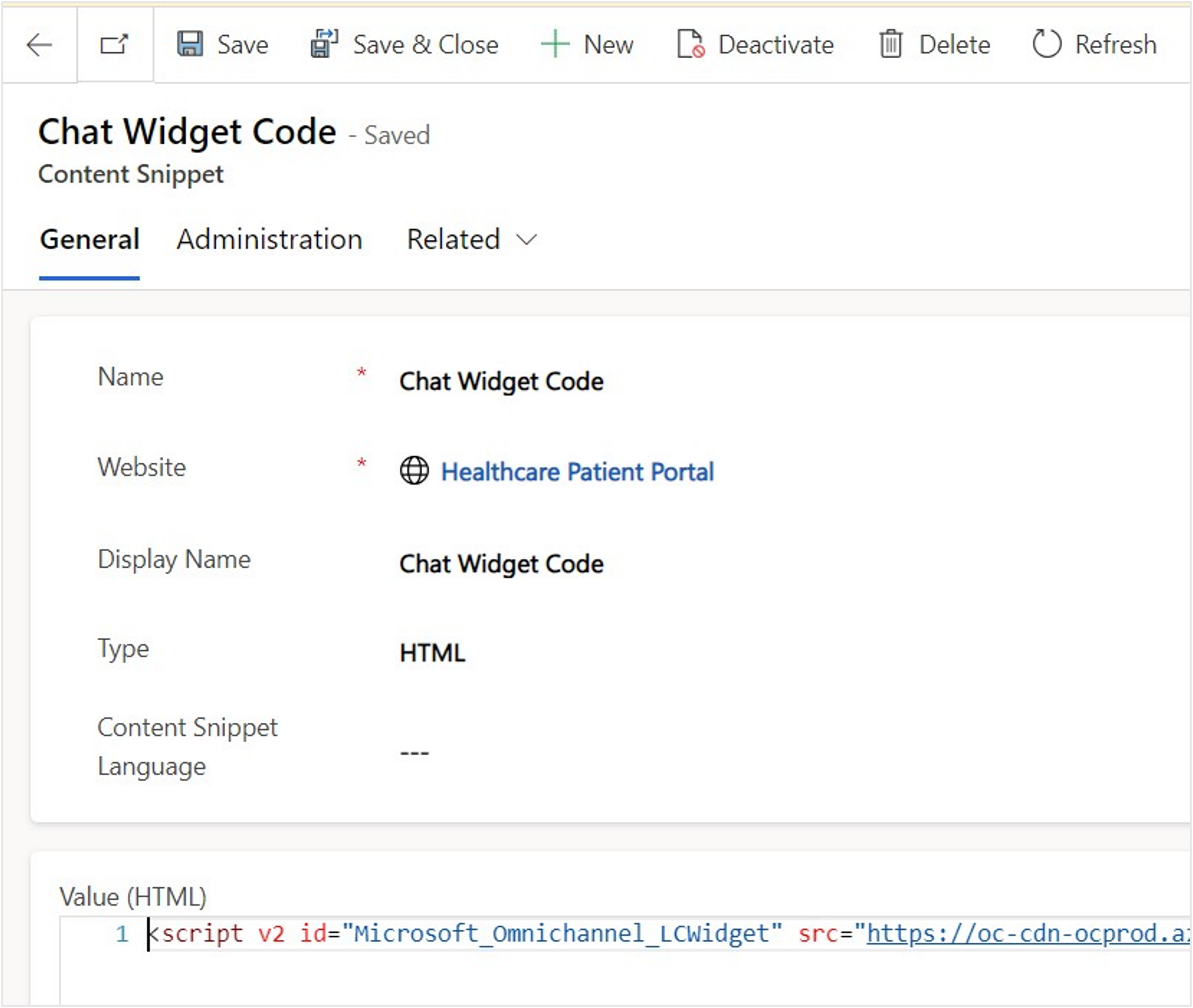Click the Refresh circular arrow icon
The width and height of the screenshot is (1193, 1008).
point(1046,44)
